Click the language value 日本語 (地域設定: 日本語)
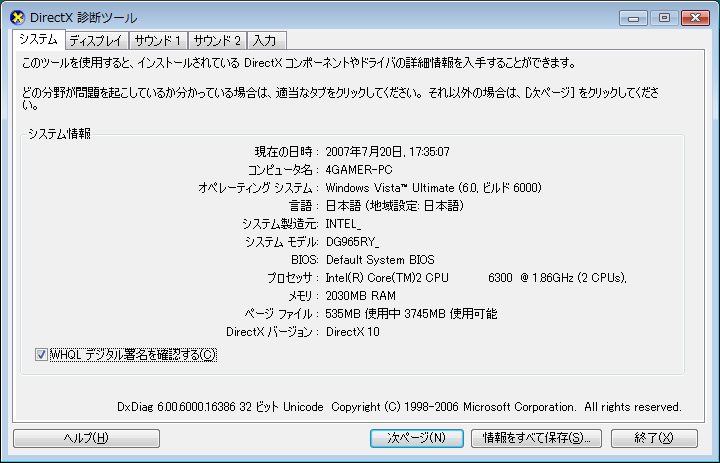Viewport: 720px width, 463px height. (x=394, y=206)
